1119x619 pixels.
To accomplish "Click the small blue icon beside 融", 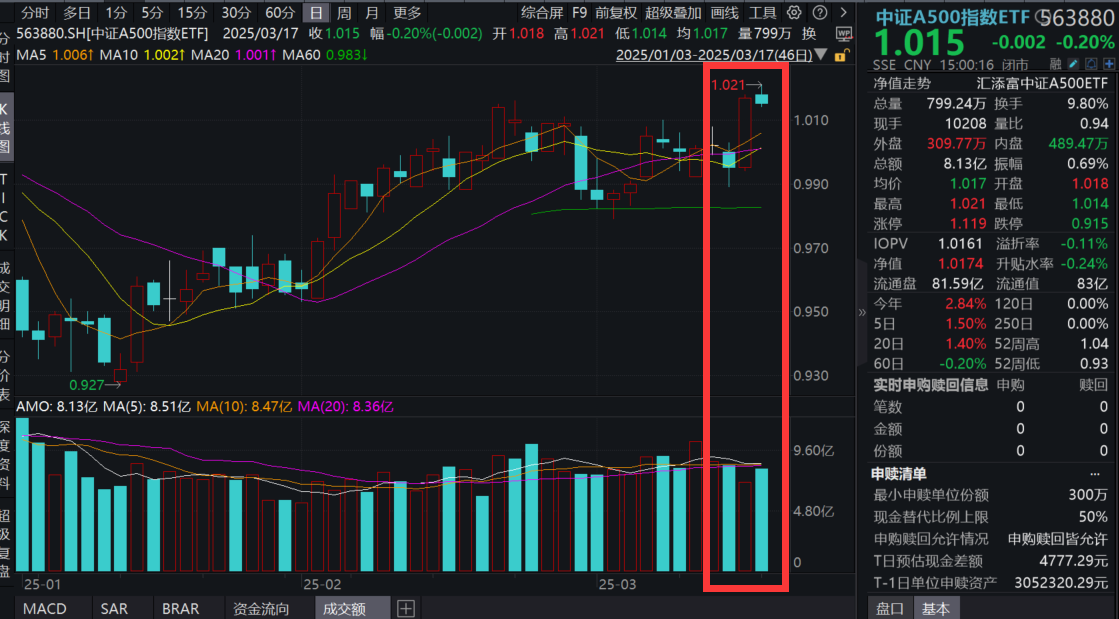I will pos(1073,64).
